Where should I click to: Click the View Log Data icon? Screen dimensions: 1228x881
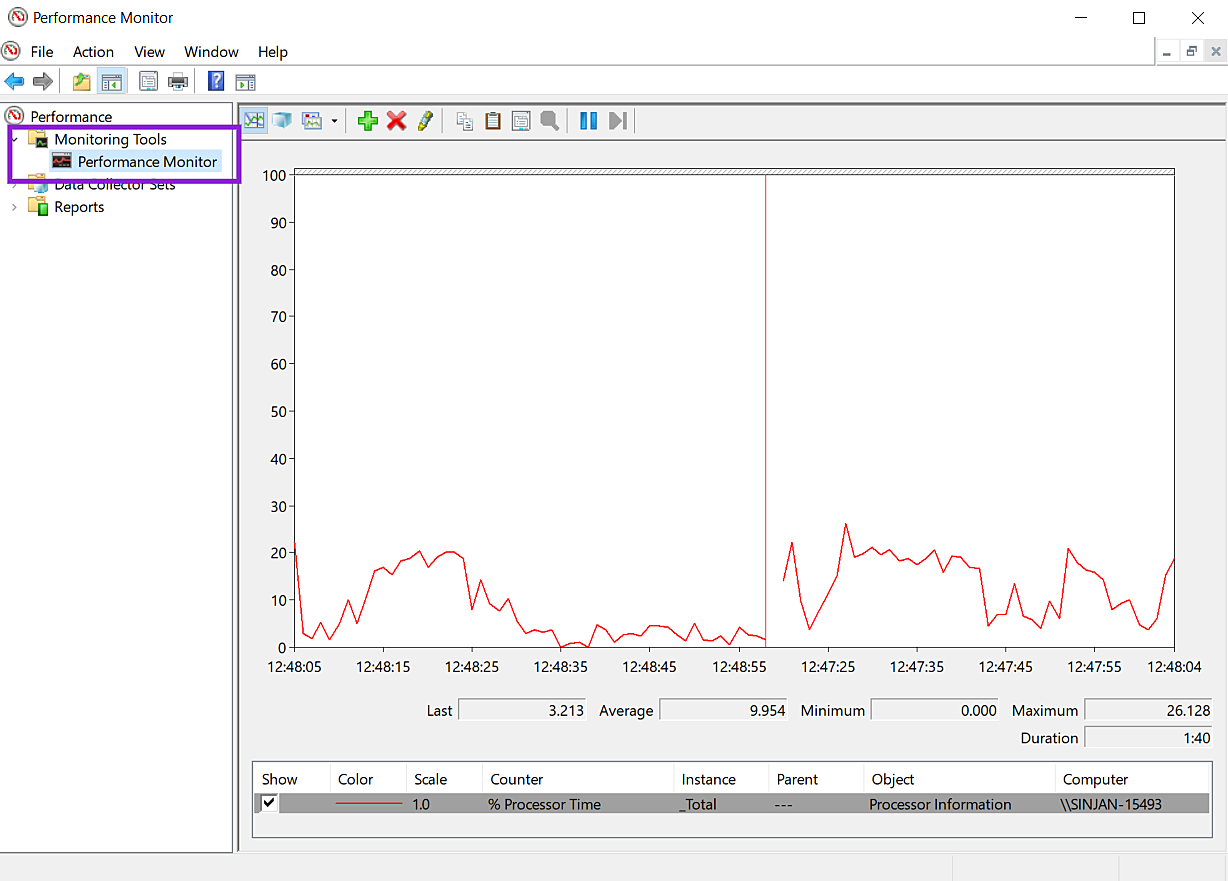click(283, 121)
